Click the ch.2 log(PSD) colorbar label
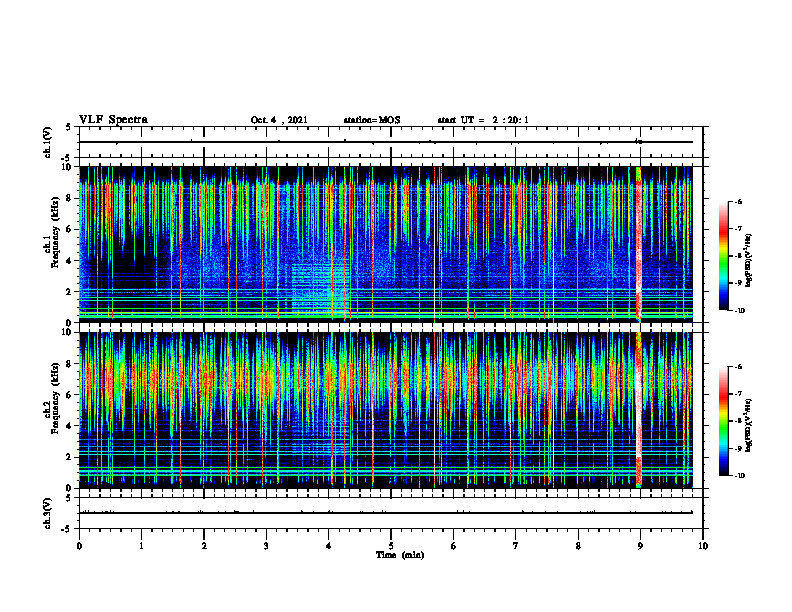 tap(748, 425)
